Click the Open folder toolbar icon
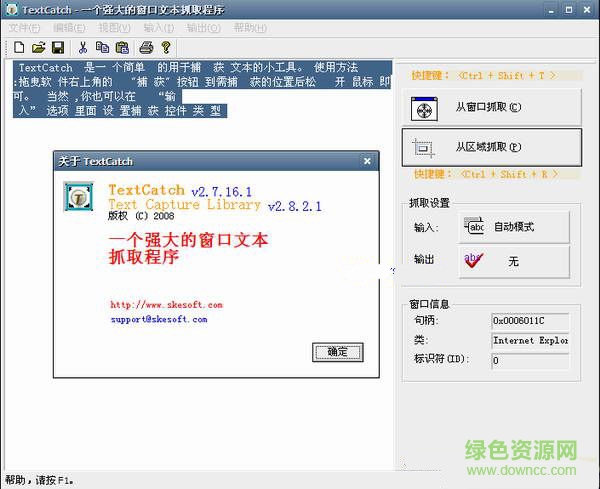 coord(38,47)
